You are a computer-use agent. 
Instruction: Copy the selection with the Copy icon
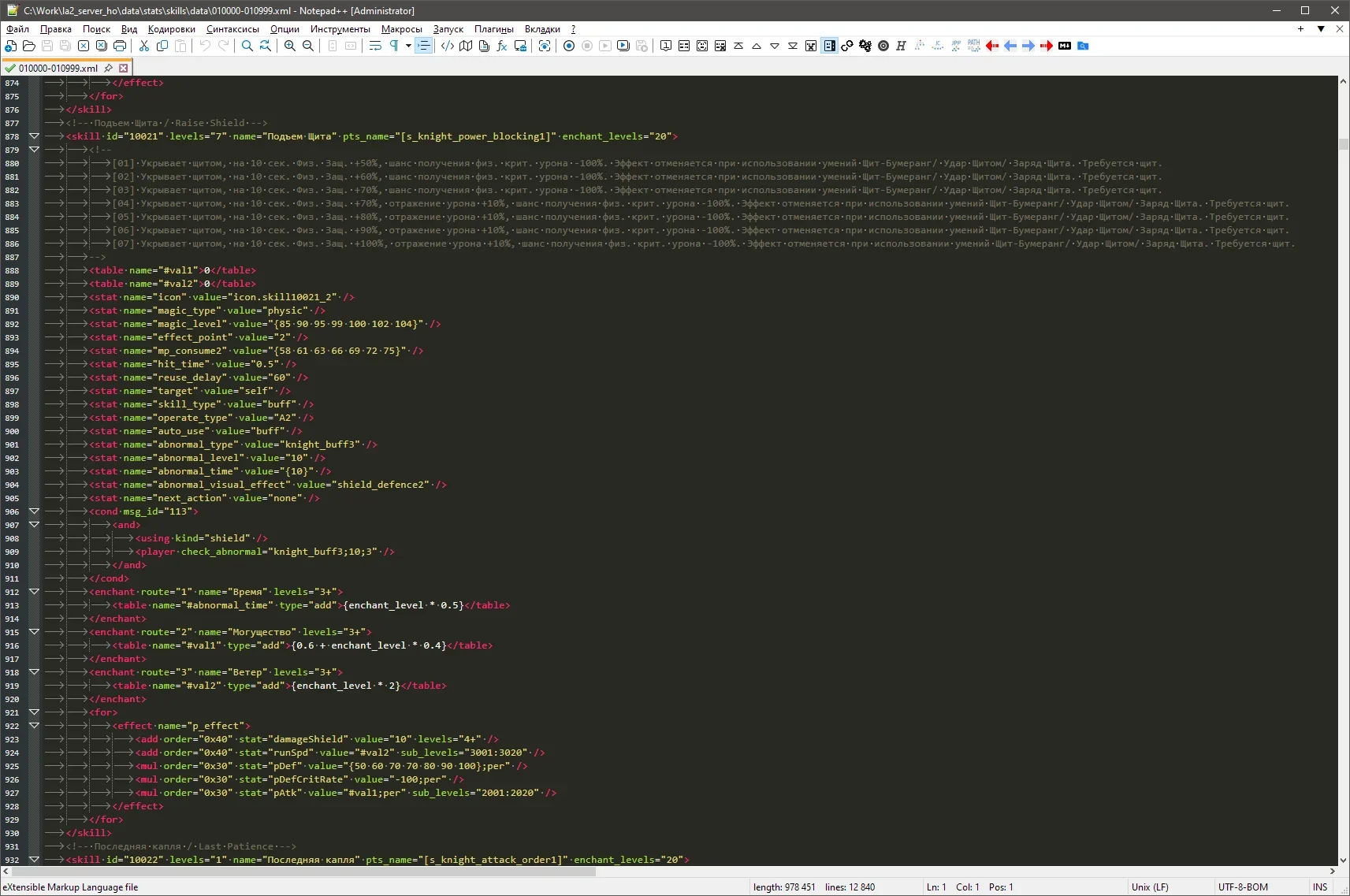point(162,46)
